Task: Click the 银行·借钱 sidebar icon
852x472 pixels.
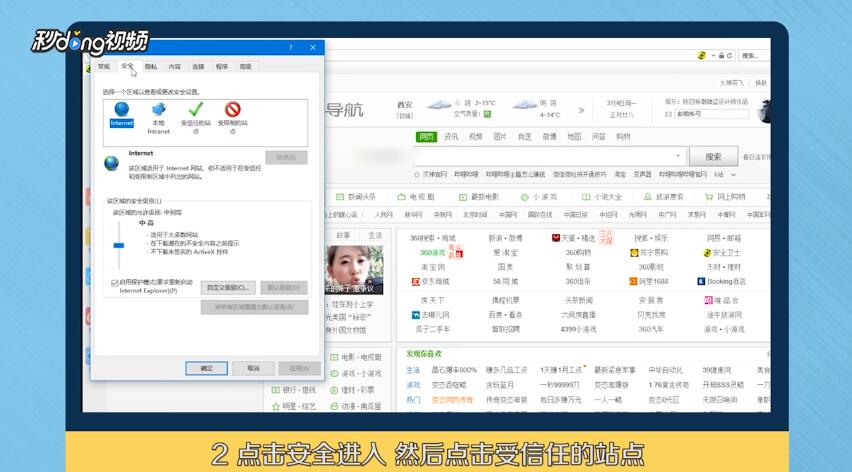Action: [x=275, y=390]
